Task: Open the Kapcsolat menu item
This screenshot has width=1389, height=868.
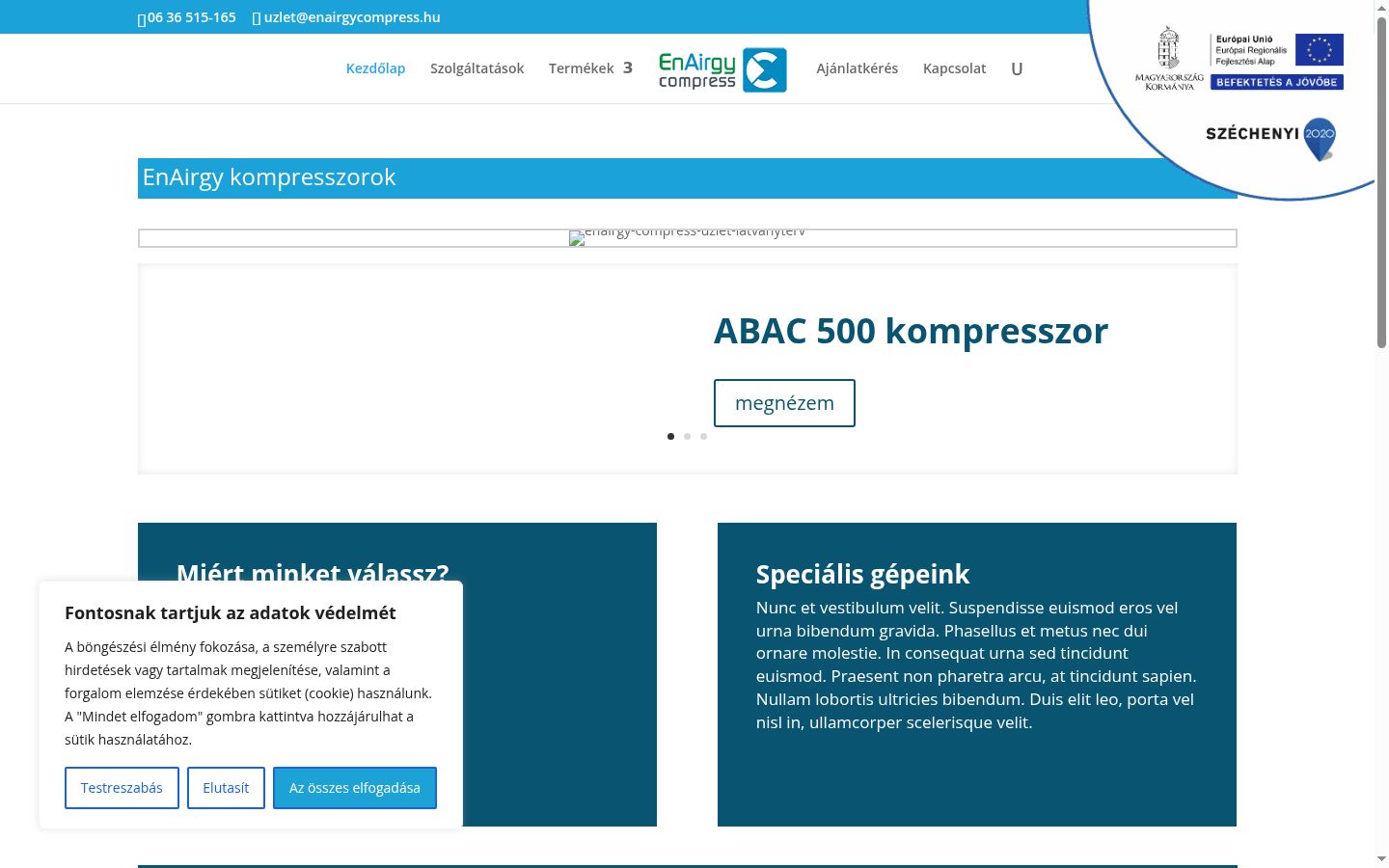Action: (x=954, y=68)
